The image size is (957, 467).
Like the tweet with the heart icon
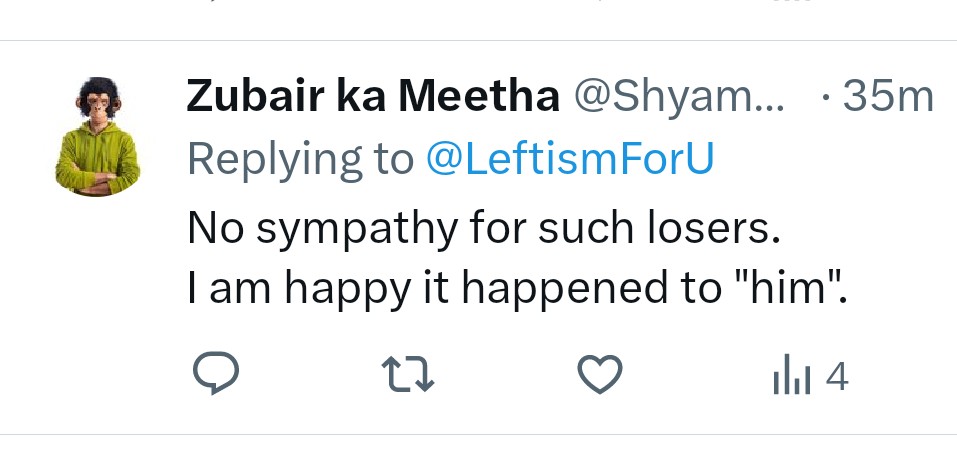[601, 376]
